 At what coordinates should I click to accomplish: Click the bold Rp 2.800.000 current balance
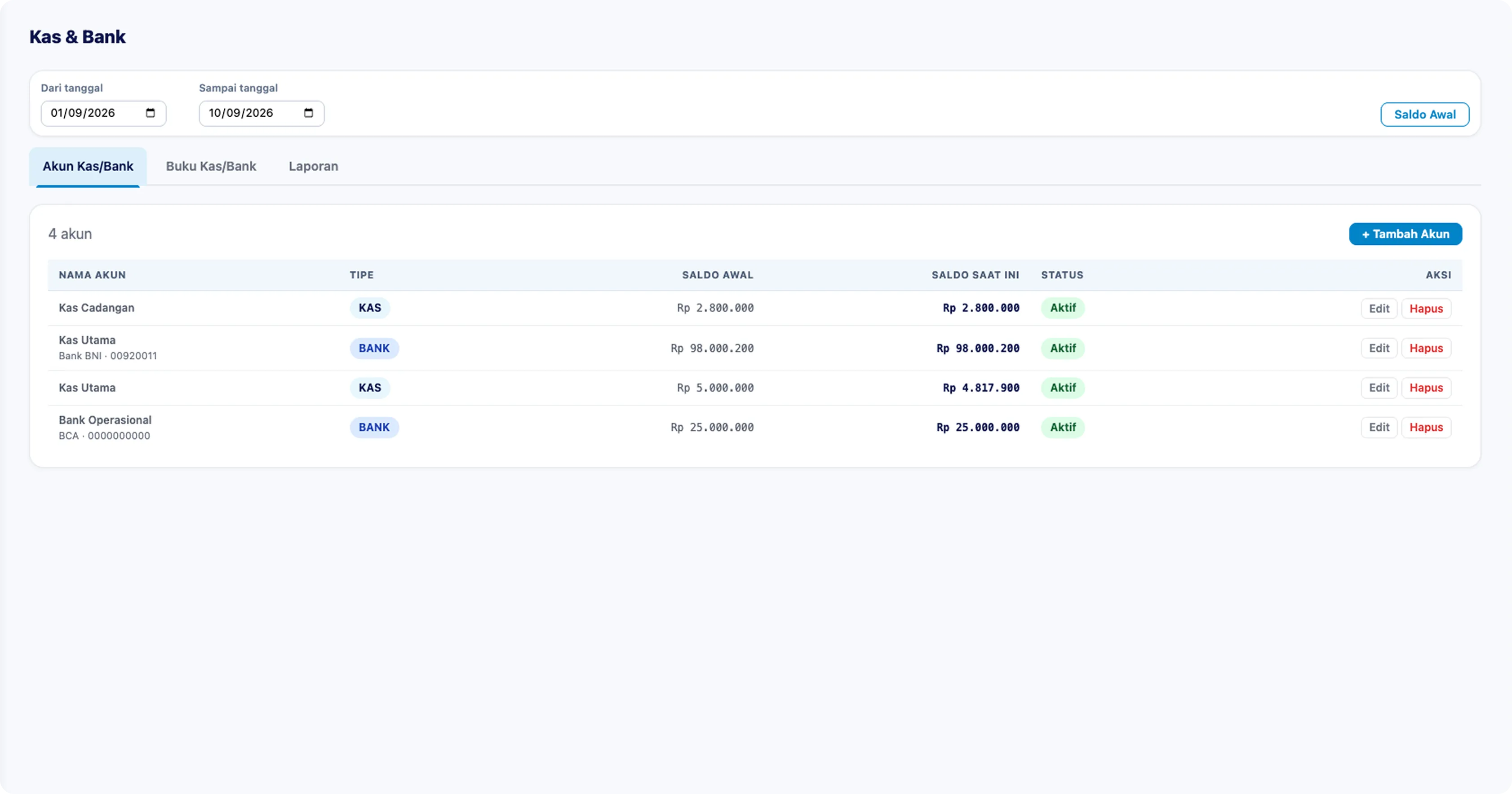click(x=981, y=308)
